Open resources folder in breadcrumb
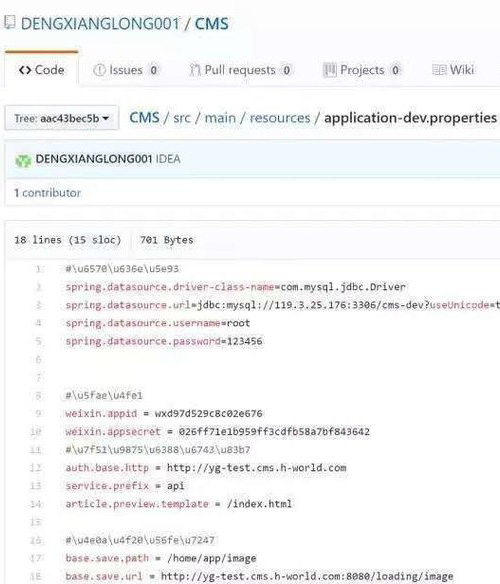Viewport: 500px width, 584px height. coord(280,118)
